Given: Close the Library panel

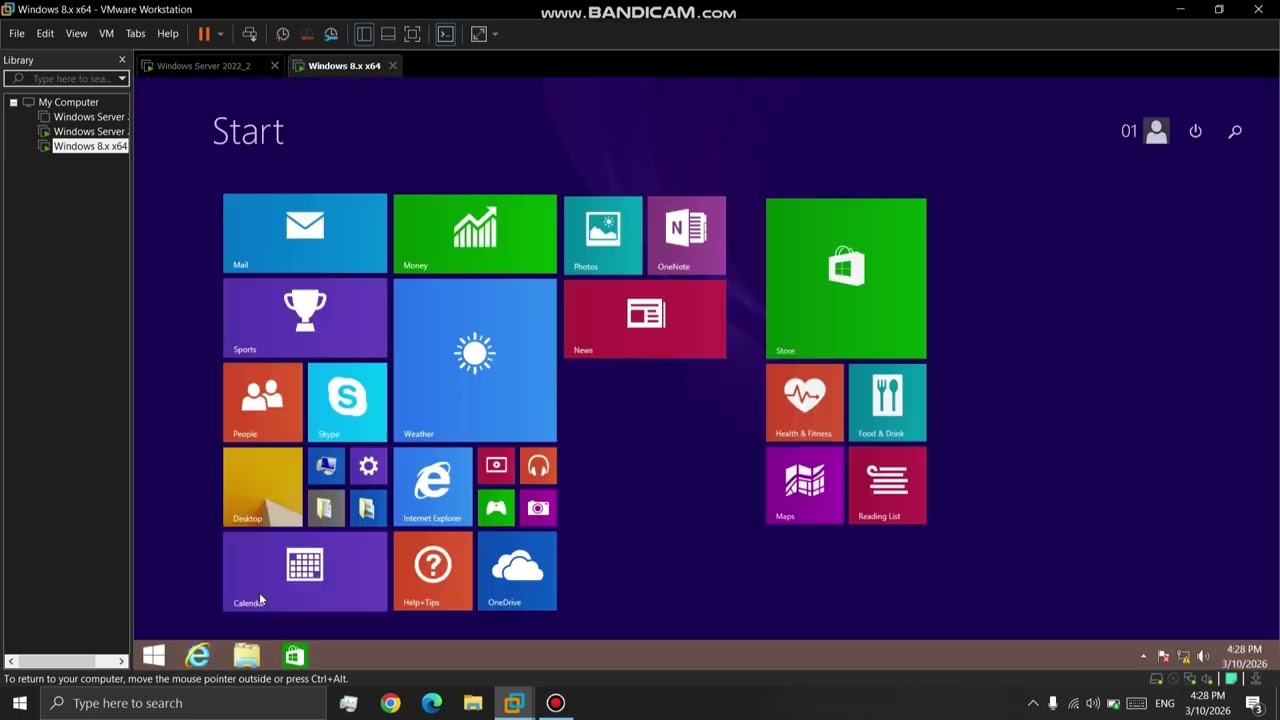Looking at the screenshot, I should 122,60.
